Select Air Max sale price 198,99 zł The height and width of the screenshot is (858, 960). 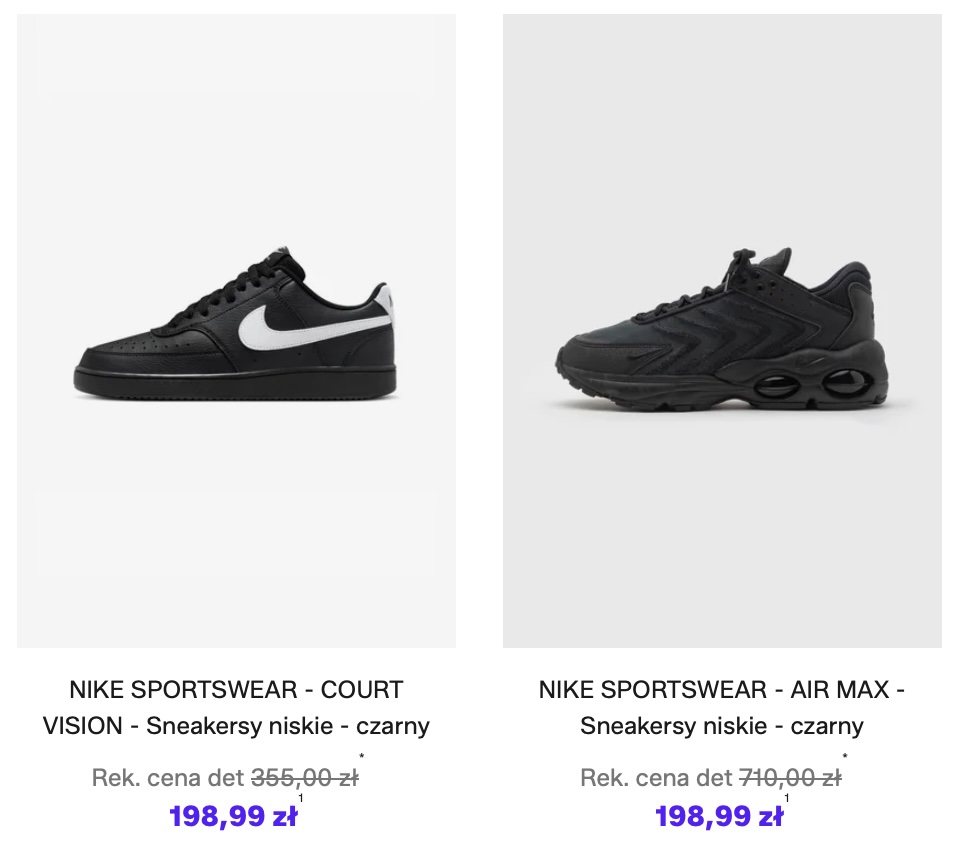click(x=719, y=817)
